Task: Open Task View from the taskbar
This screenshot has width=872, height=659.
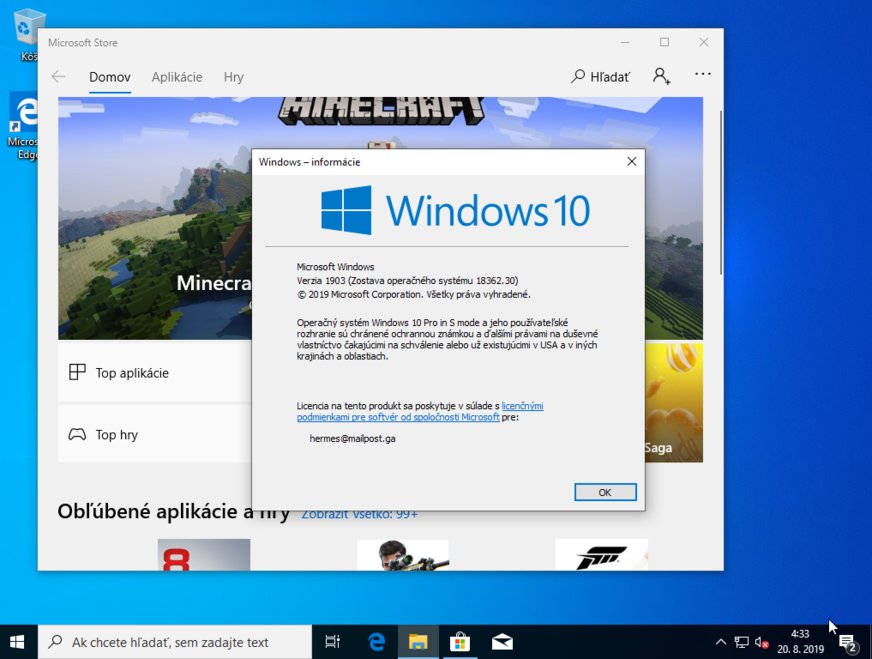Action: 333,642
